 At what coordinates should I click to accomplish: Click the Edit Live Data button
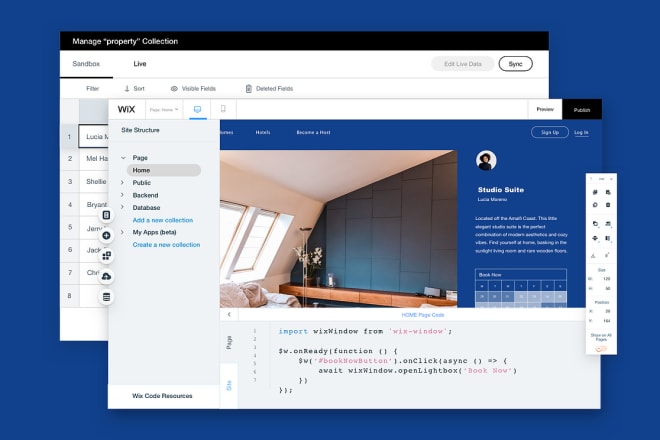pos(463,64)
